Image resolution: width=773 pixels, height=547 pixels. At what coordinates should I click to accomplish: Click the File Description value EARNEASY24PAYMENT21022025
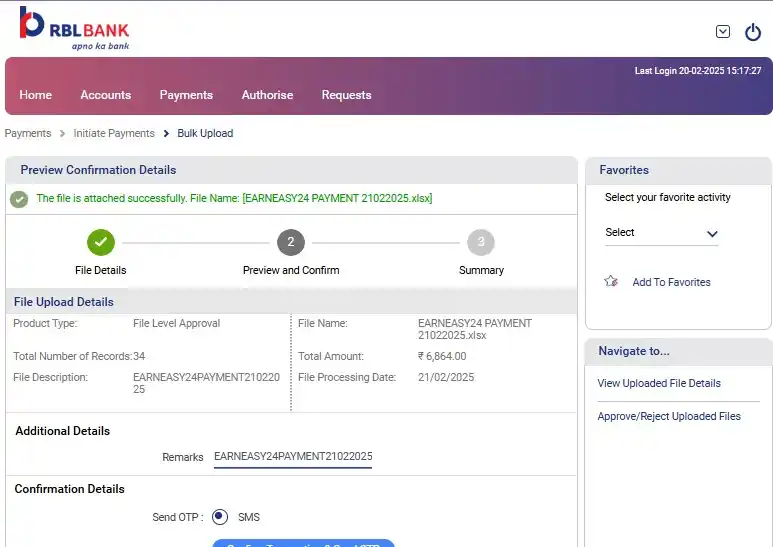pyautogui.click(x=206, y=383)
